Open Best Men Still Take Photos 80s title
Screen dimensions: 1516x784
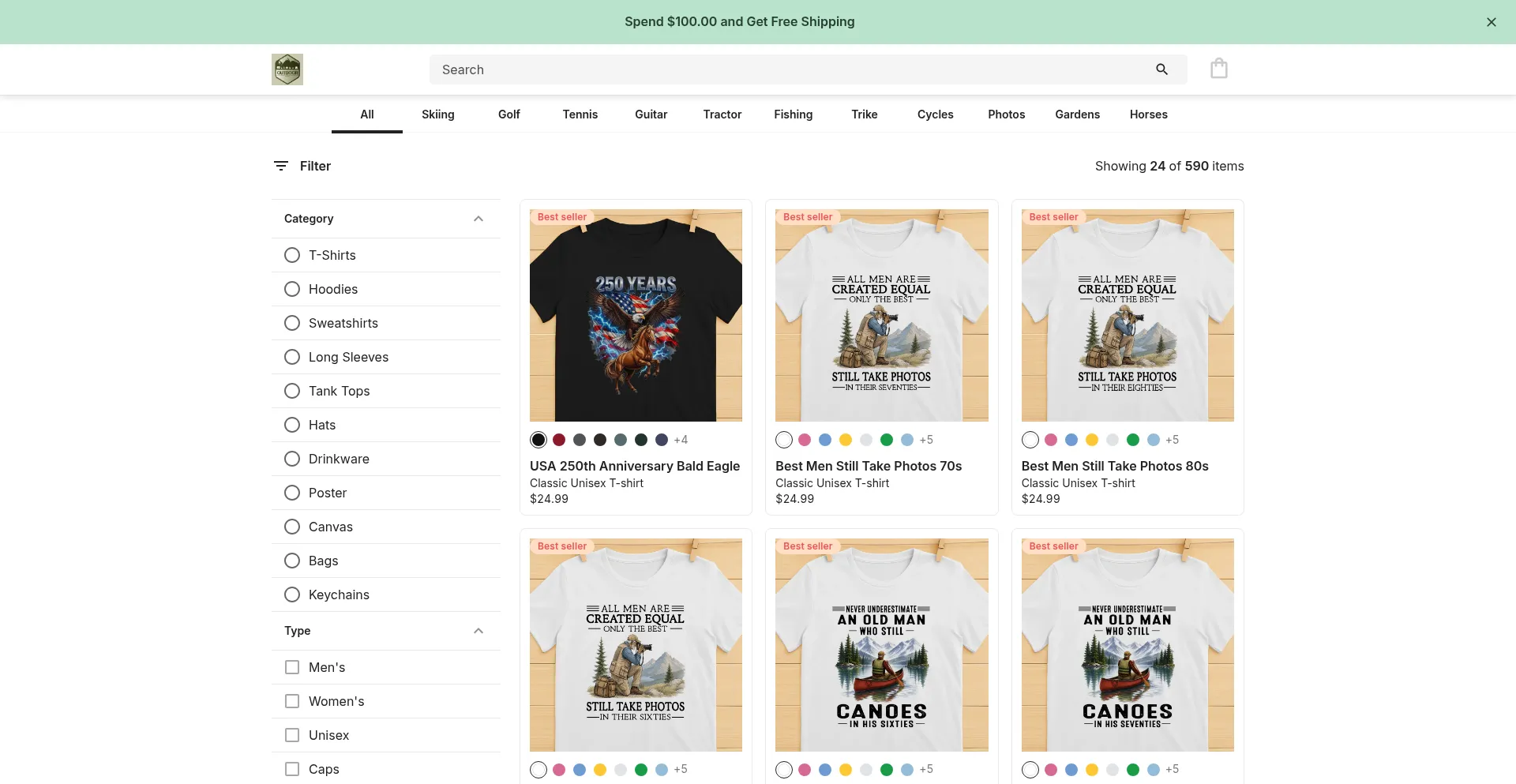coord(1115,466)
